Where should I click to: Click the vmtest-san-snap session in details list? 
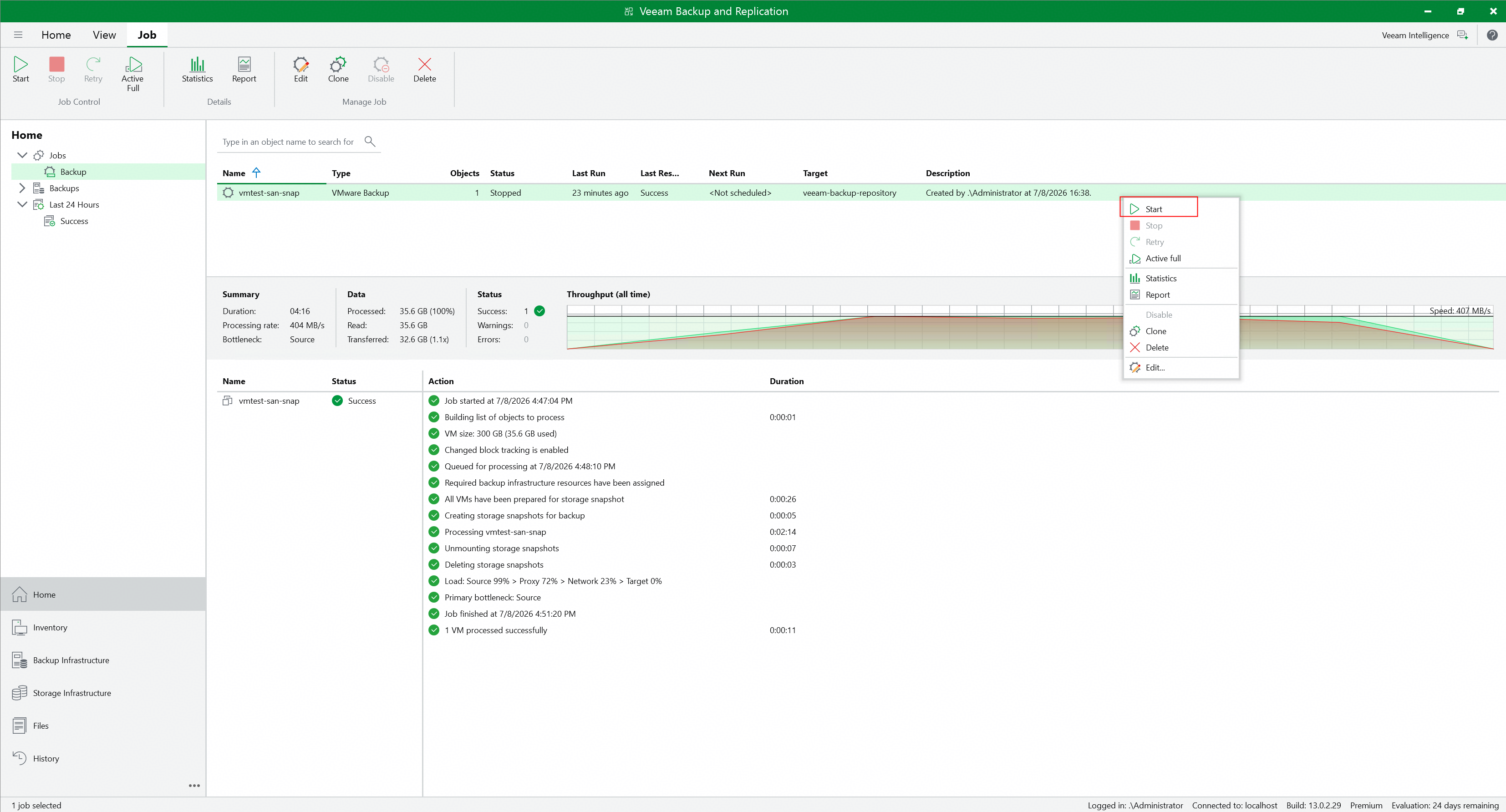tap(268, 401)
